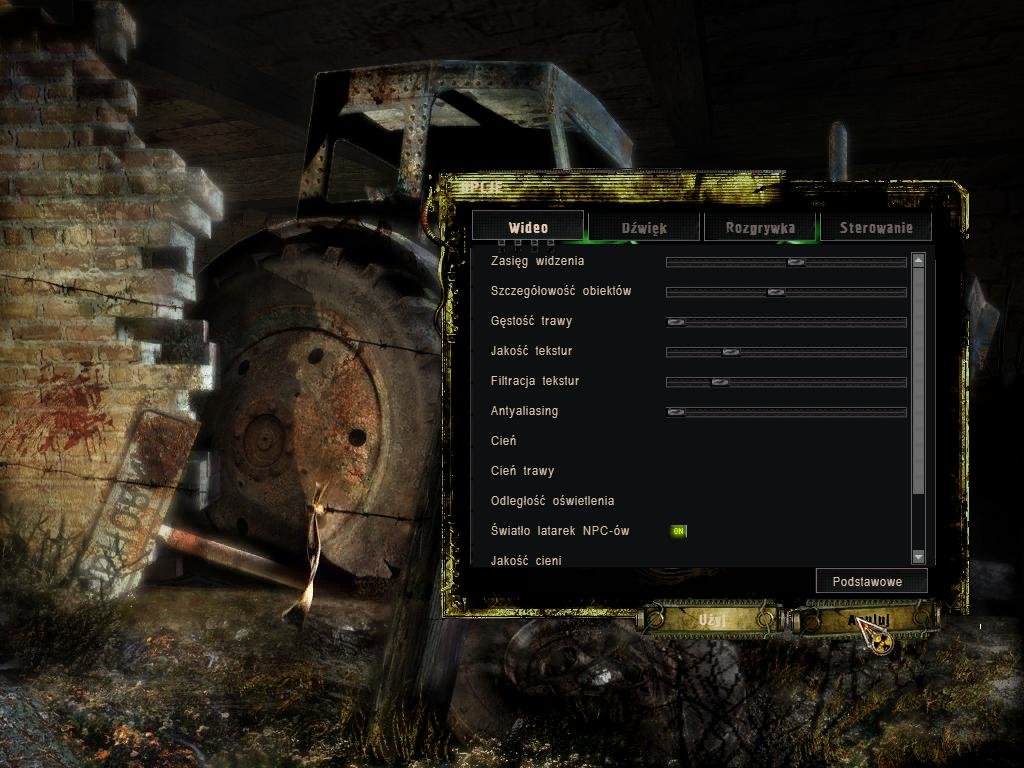The height and width of the screenshot is (768, 1024).
Task: Click the Cień label
Action: pyautogui.click(x=503, y=441)
